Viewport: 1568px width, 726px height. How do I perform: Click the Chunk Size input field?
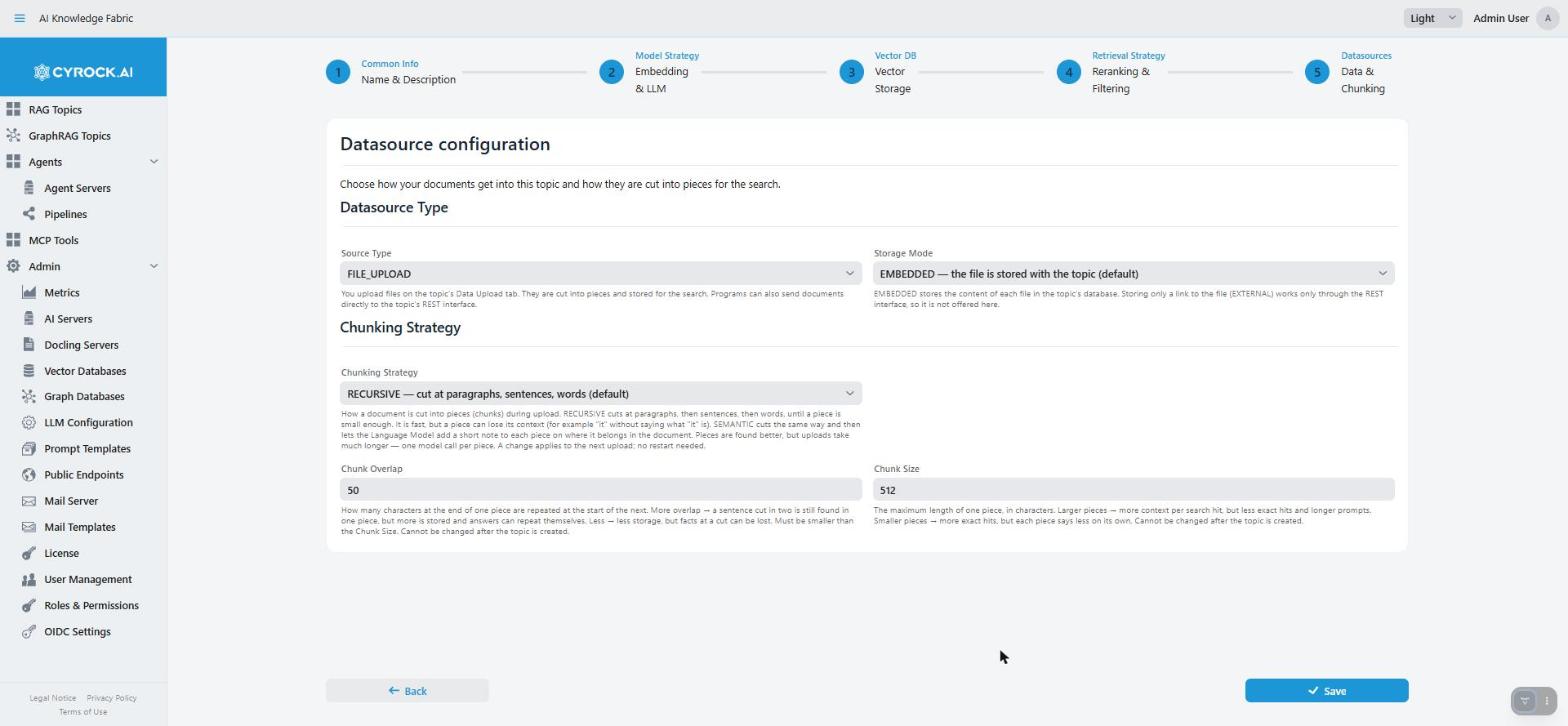tap(1134, 490)
